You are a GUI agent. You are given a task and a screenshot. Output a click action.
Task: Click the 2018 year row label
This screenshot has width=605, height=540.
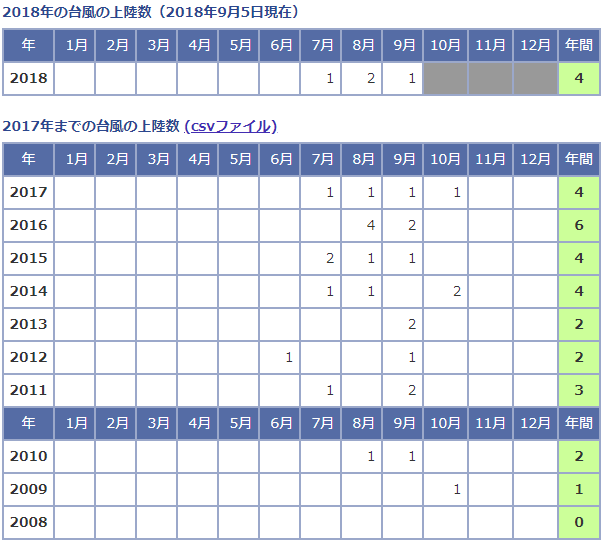29,78
